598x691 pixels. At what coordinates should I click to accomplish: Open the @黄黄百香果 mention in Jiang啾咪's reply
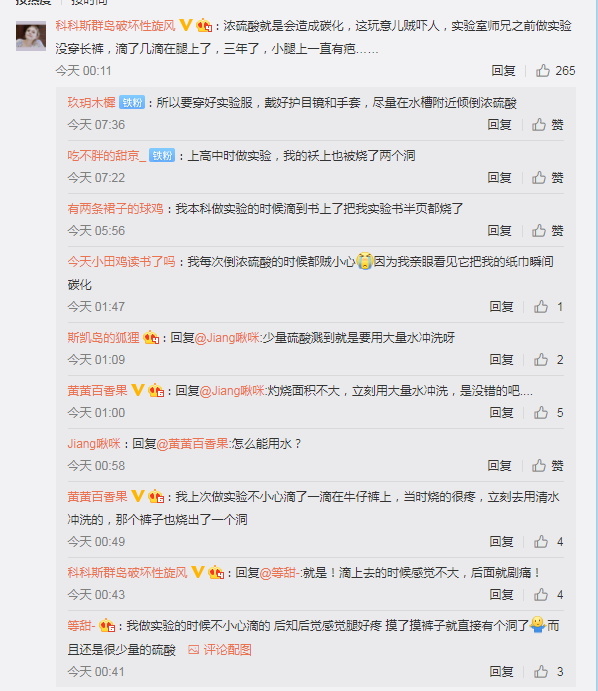192,443
